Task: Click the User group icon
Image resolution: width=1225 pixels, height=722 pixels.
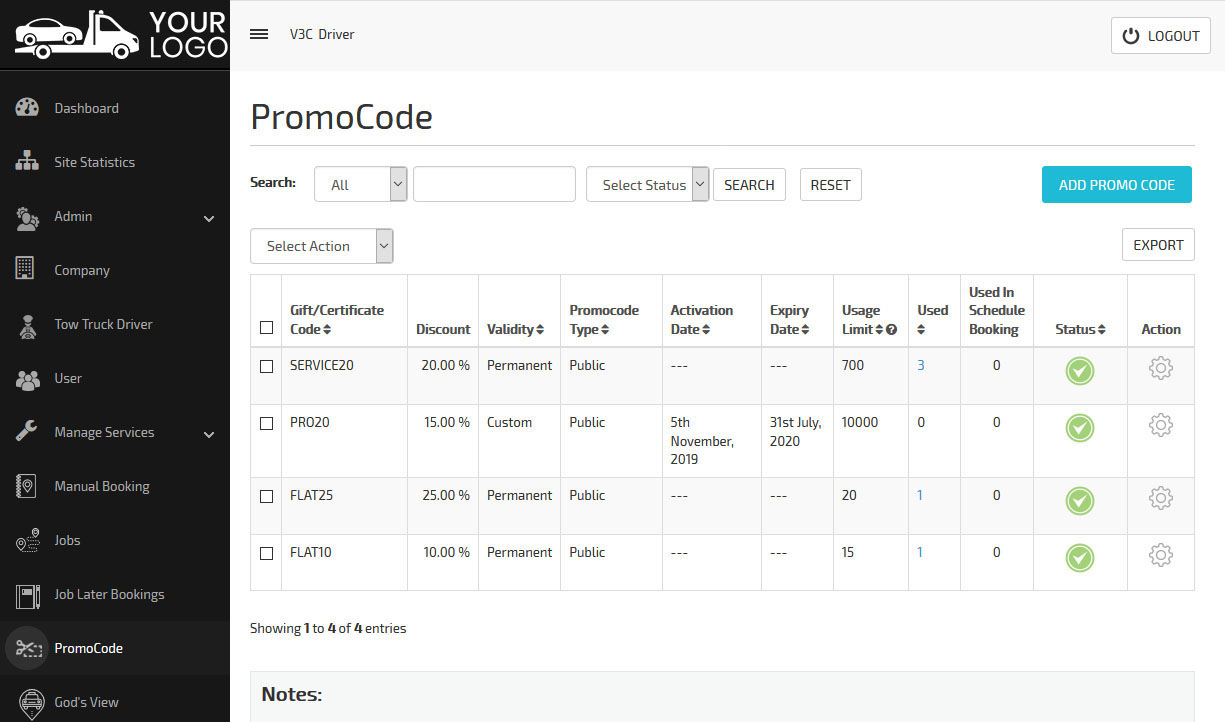Action: click(x=27, y=379)
